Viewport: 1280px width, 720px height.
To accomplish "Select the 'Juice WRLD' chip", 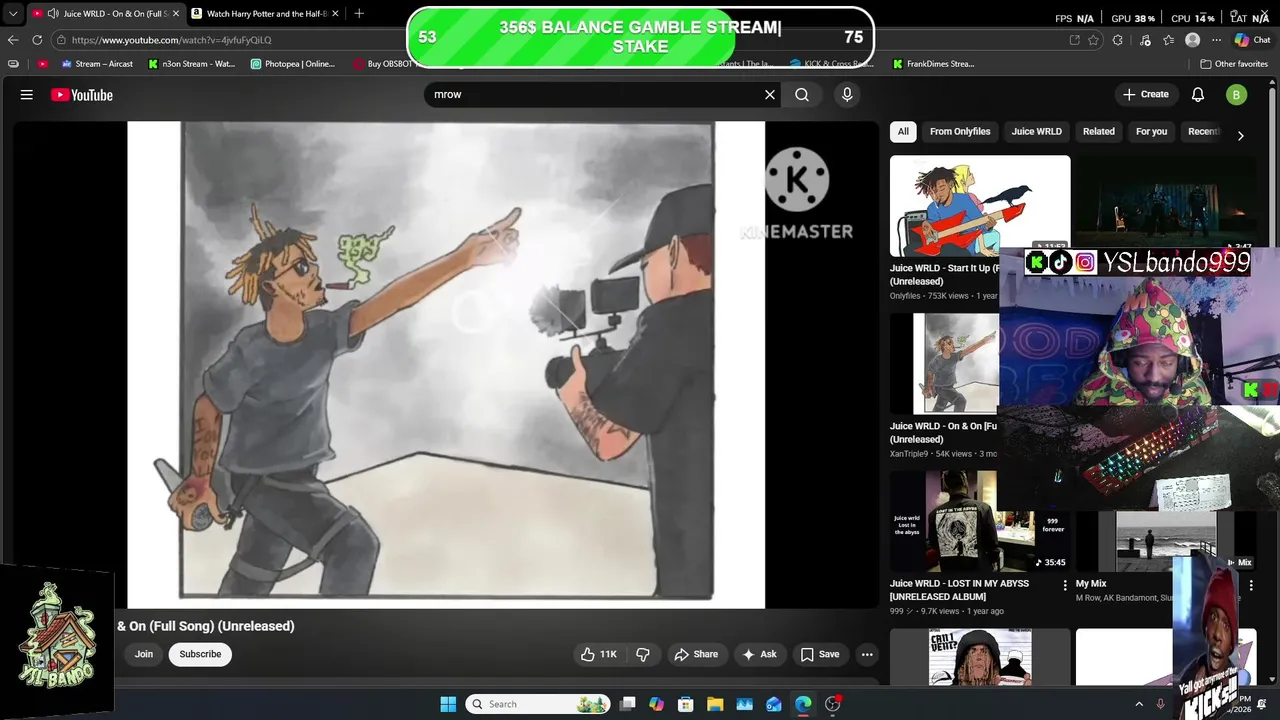I will (1036, 132).
